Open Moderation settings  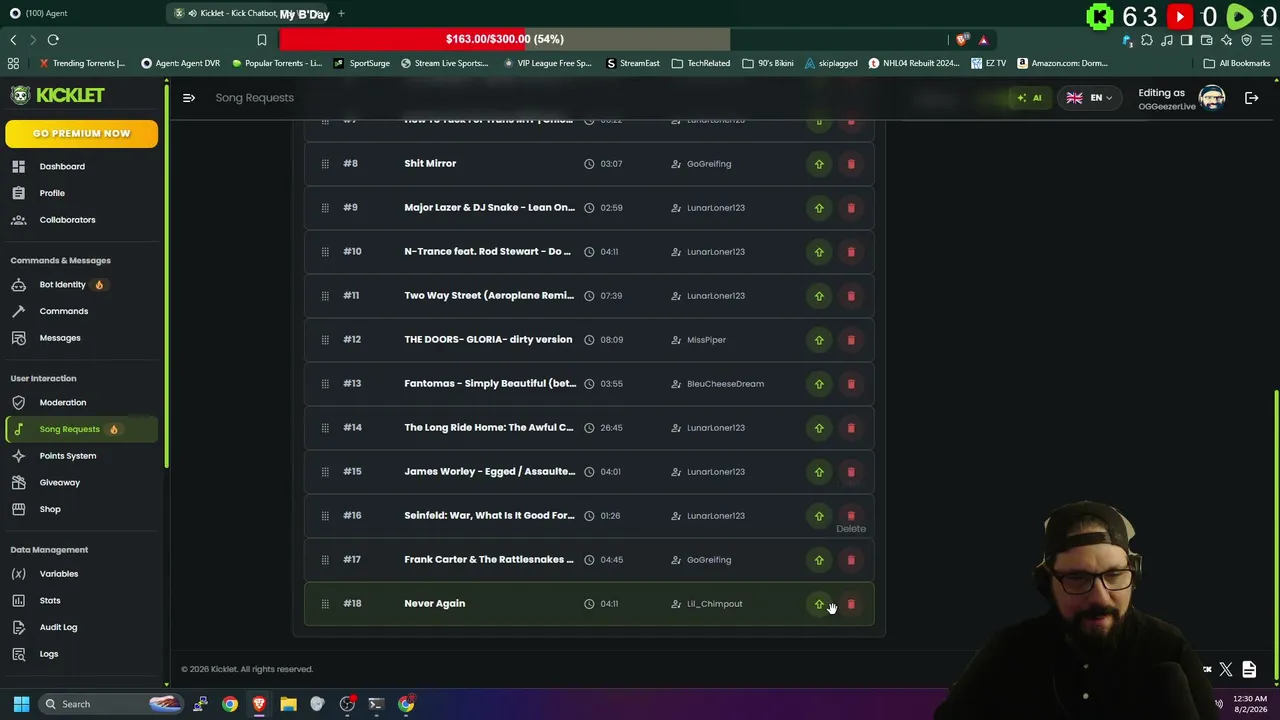63,403
